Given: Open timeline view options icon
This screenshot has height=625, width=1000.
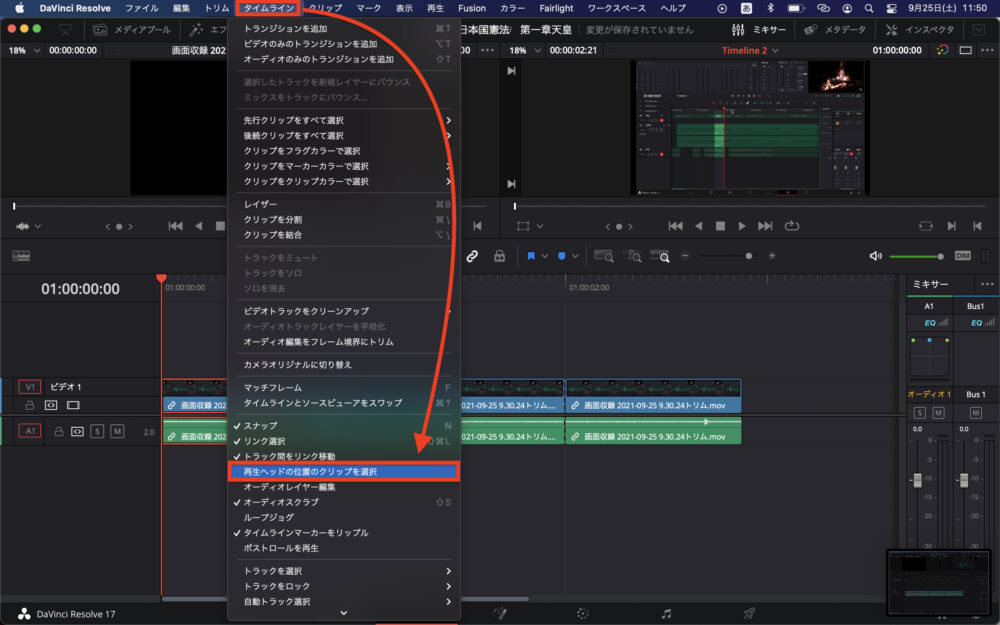Looking at the screenshot, I should point(21,256).
